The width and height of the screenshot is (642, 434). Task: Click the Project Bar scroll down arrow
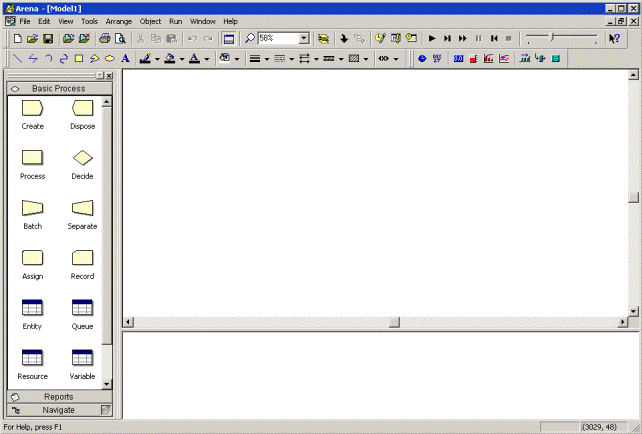[106, 384]
